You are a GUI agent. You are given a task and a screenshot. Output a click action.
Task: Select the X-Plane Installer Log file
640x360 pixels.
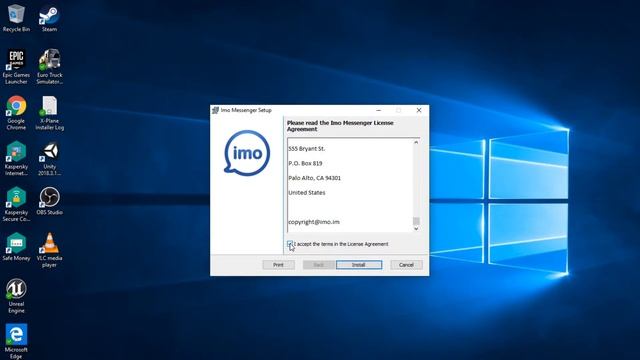coord(49,113)
